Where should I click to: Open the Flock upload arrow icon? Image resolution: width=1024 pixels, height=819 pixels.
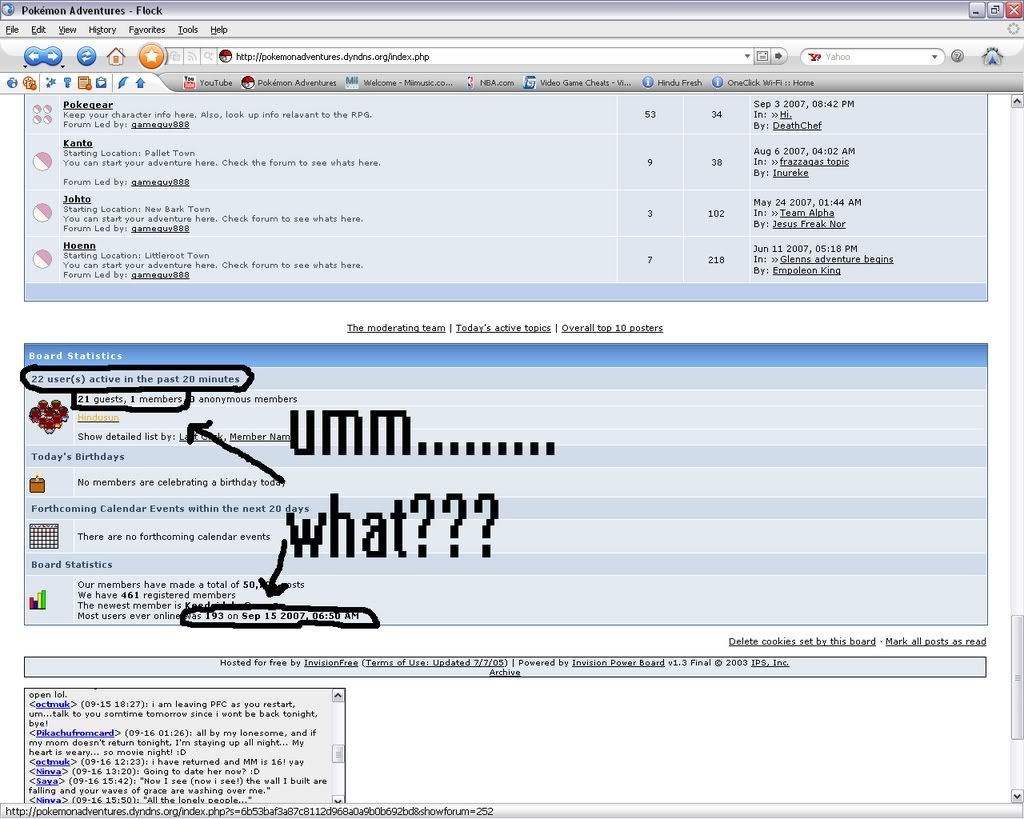point(140,83)
